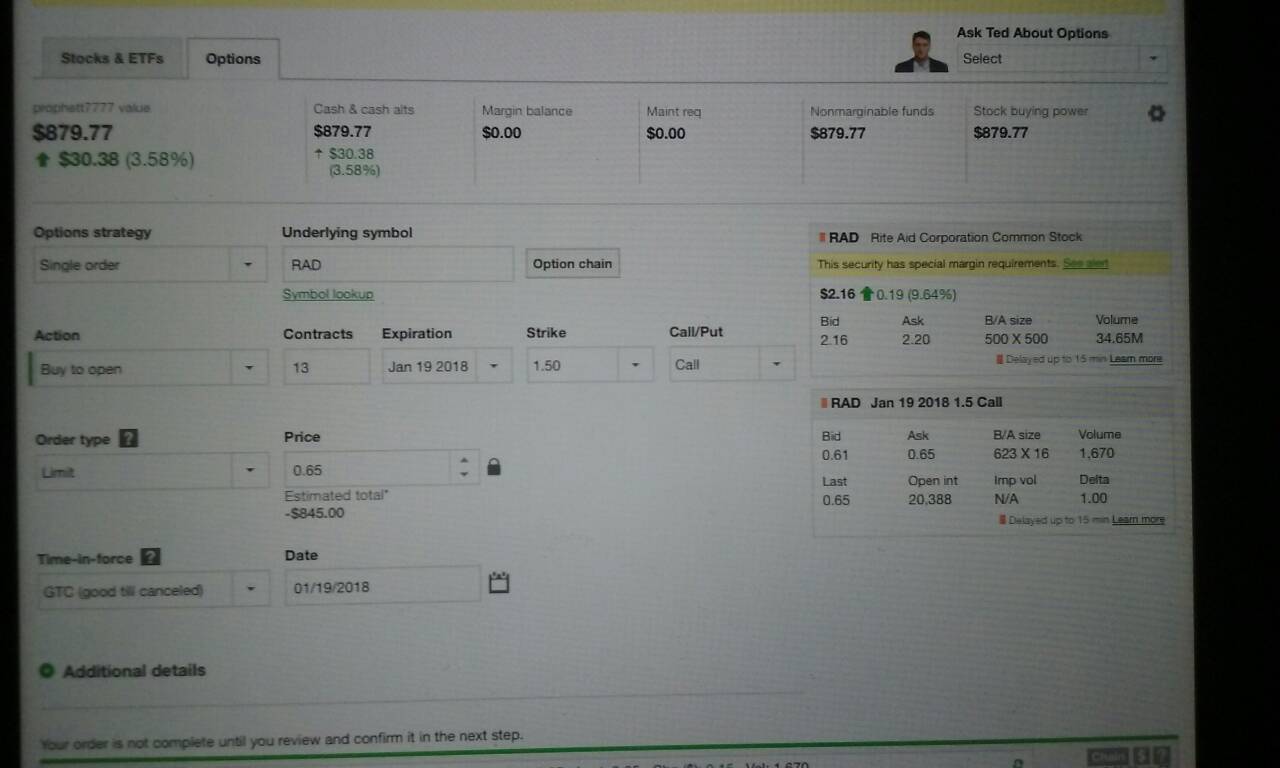Open the calendar date picker icon
The height and width of the screenshot is (768, 1280).
(x=499, y=582)
